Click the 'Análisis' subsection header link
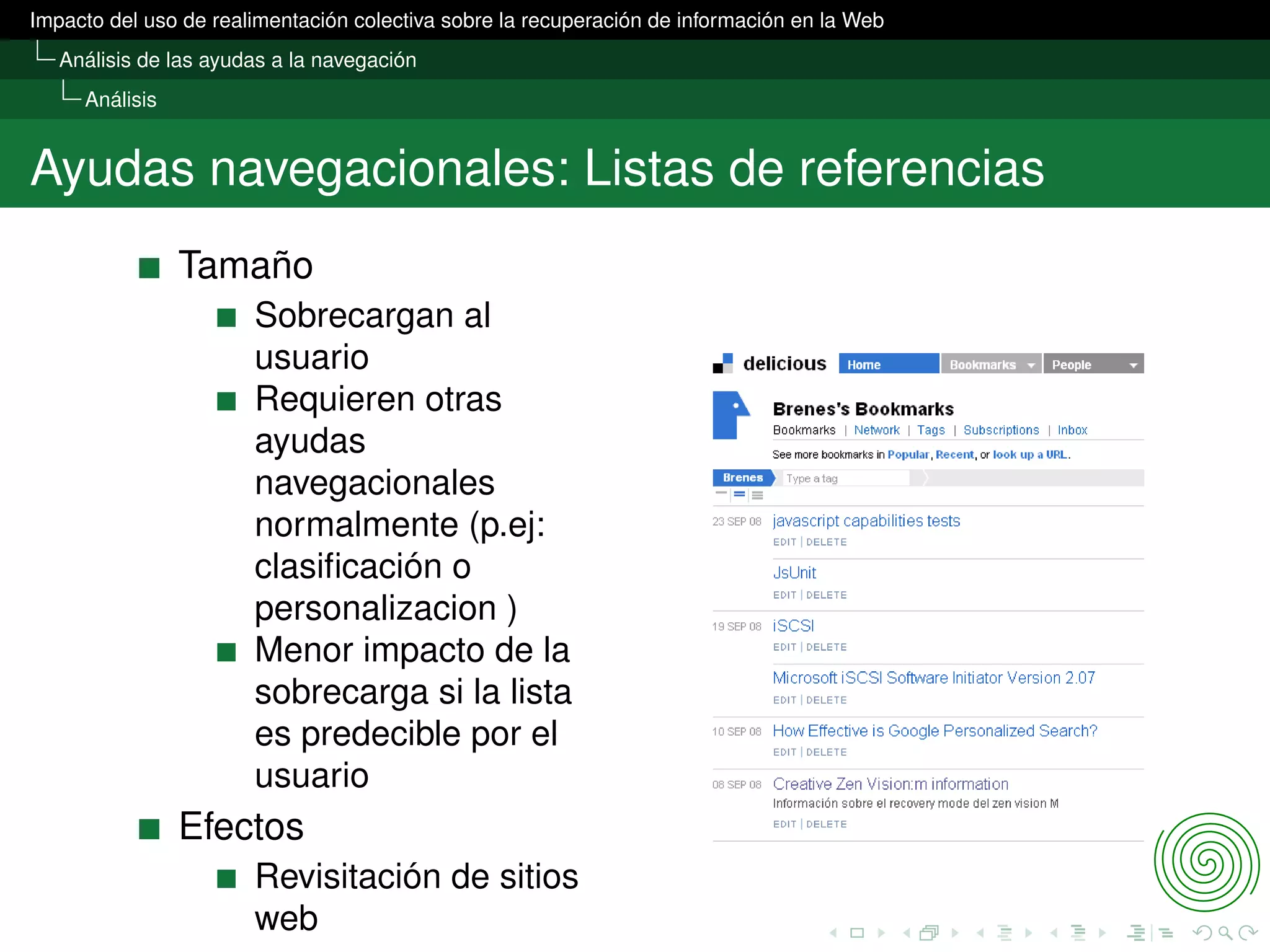This screenshot has width=1270, height=952. (121, 100)
